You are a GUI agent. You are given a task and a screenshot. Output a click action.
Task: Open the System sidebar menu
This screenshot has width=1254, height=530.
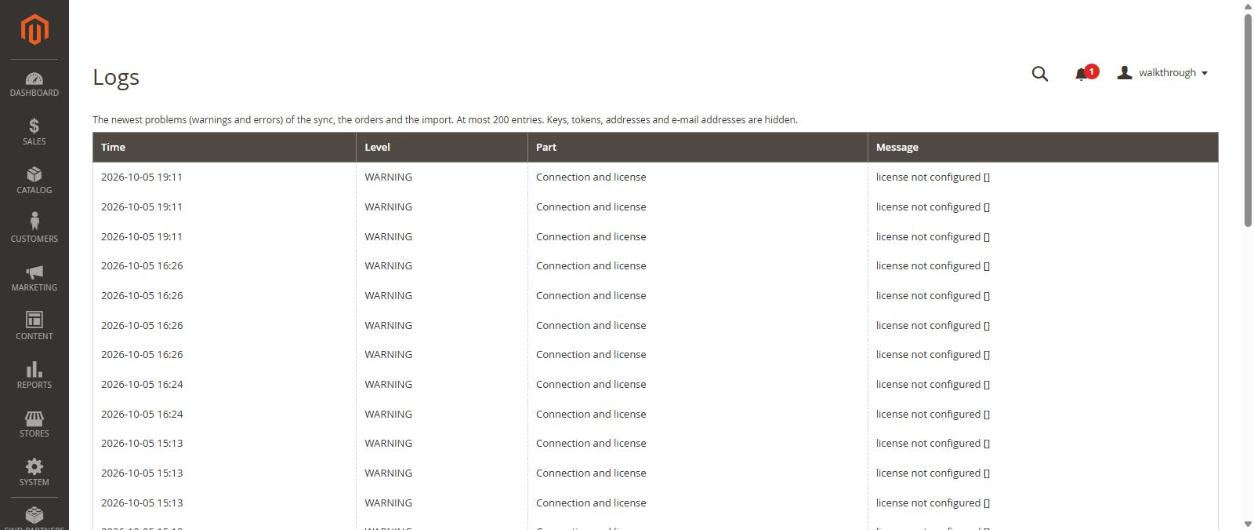[34, 473]
